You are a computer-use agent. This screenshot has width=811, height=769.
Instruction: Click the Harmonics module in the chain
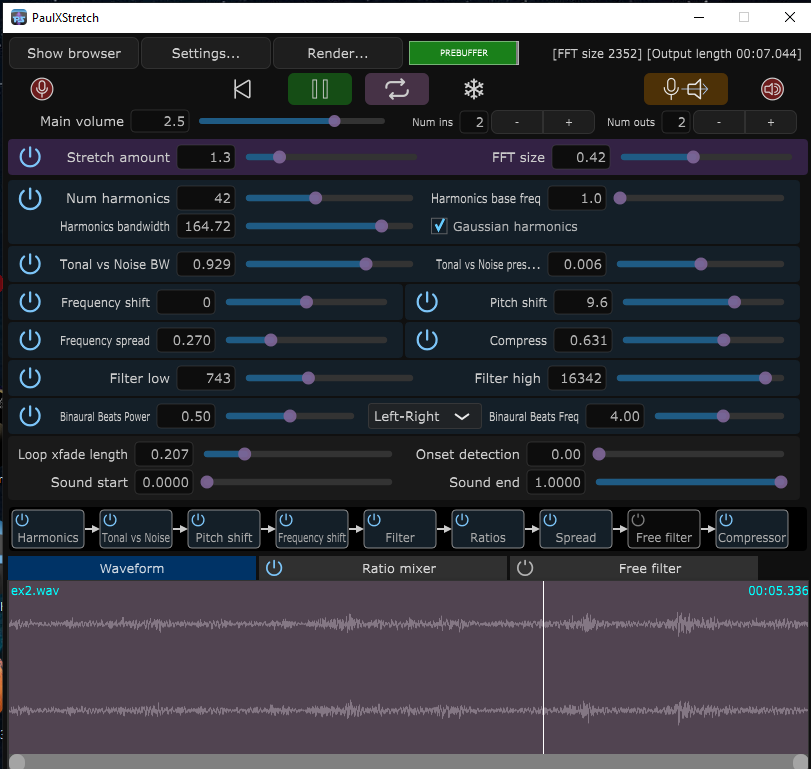coord(48,529)
